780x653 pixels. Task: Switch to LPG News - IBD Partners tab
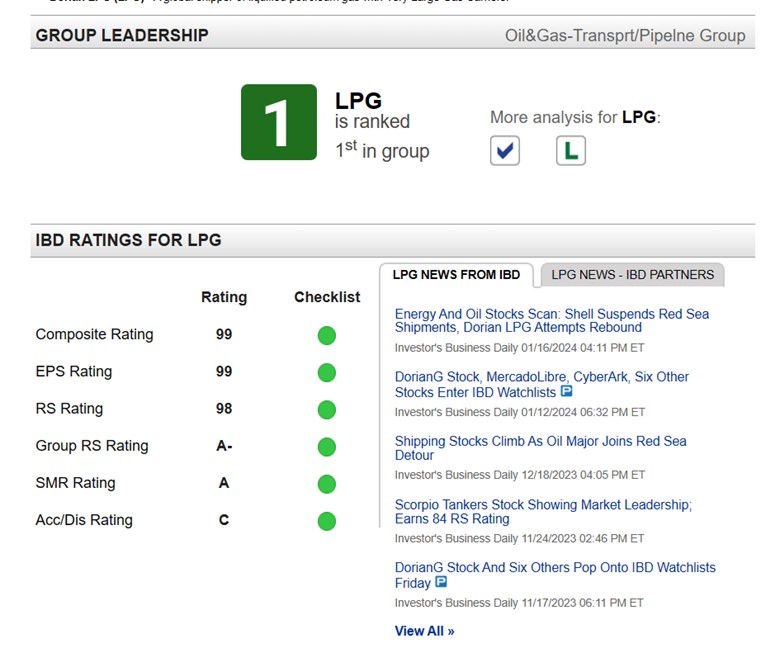(x=632, y=275)
